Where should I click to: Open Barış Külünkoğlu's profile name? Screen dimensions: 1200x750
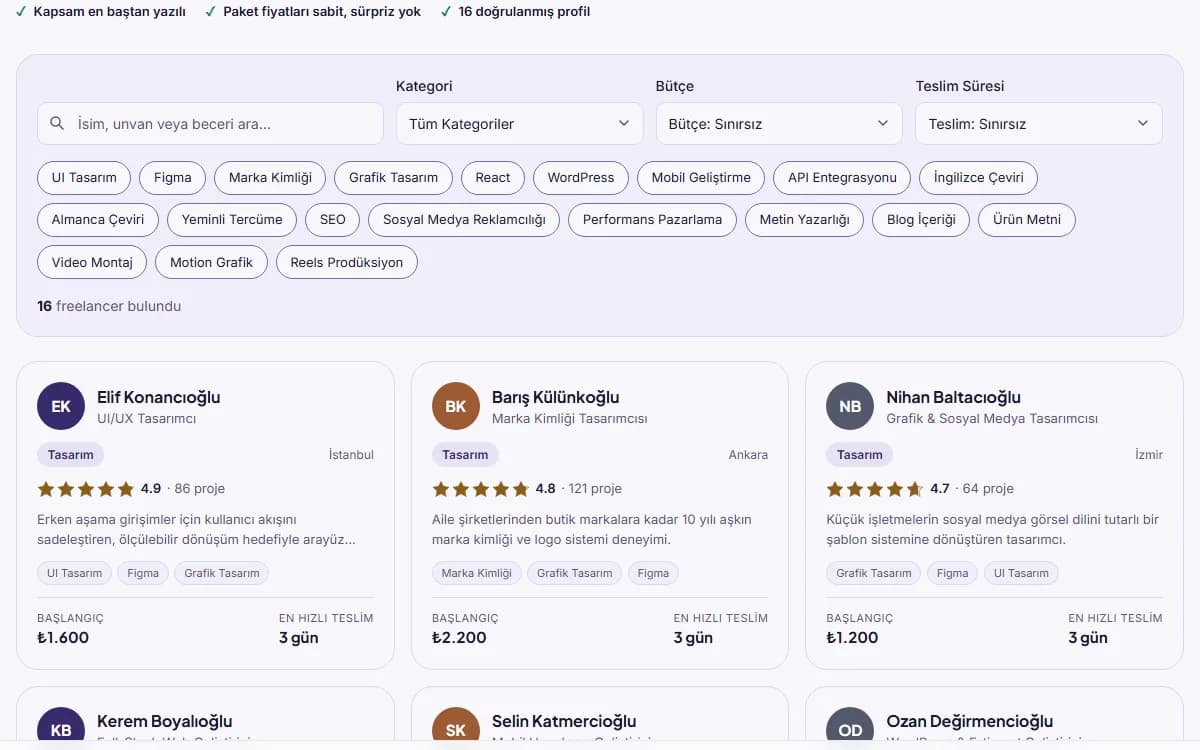click(x=556, y=397)
